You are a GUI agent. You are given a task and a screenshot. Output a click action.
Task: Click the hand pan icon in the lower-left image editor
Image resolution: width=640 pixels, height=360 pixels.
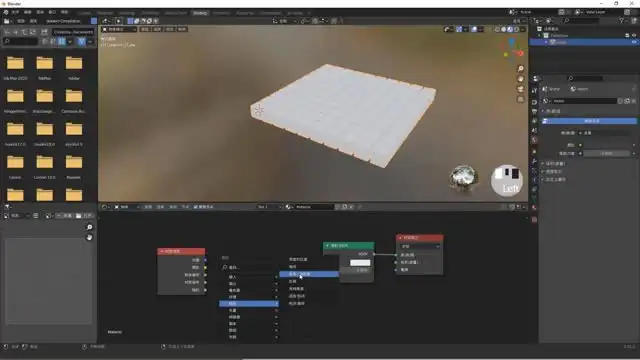coord(89,237)
